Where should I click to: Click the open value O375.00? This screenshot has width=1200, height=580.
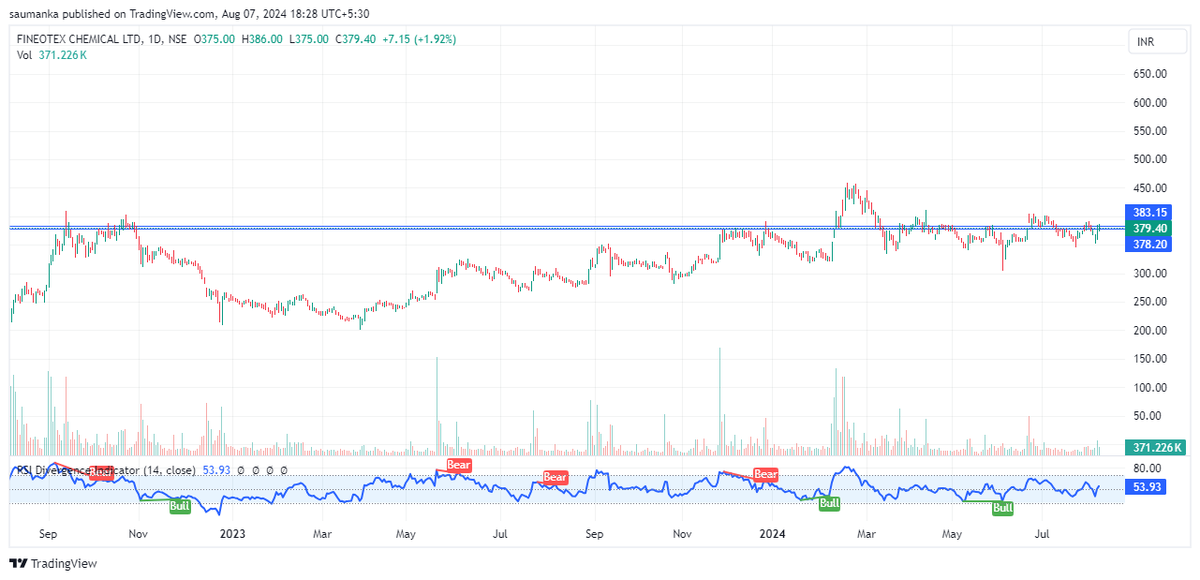click(x=215, y=38)
